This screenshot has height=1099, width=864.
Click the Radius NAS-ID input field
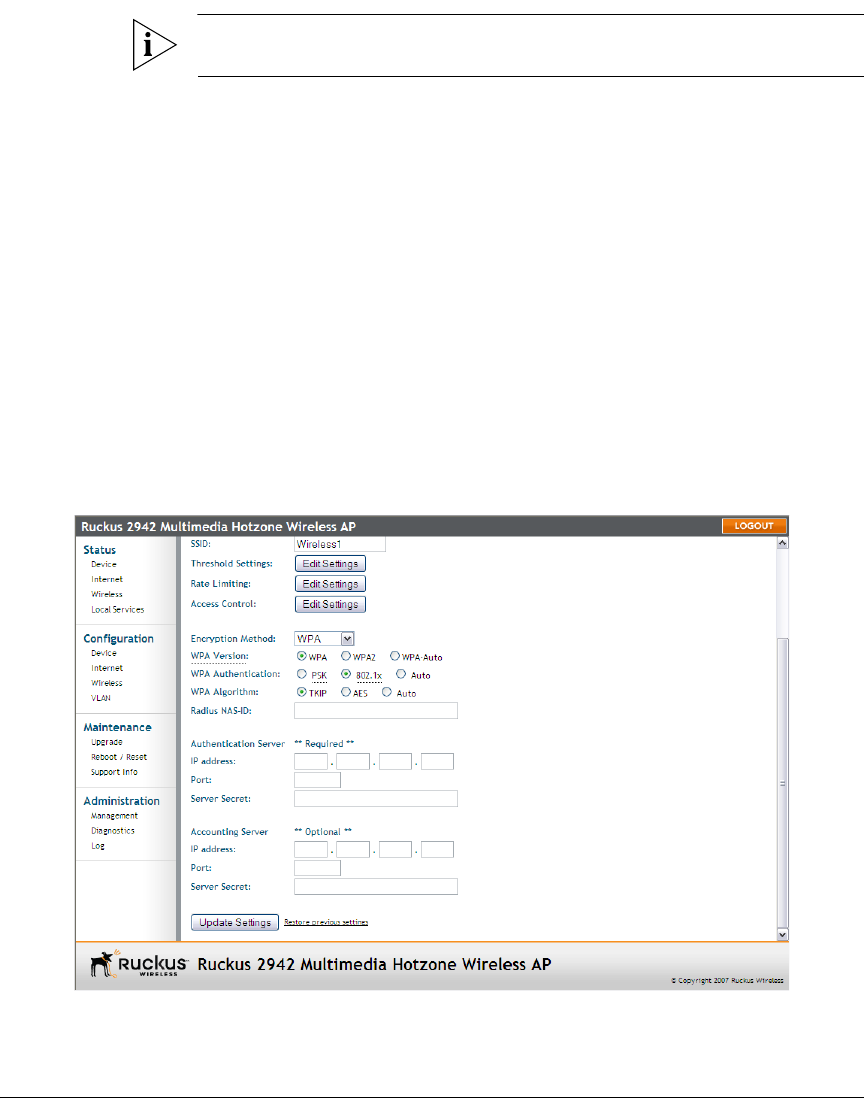point(376,711)
